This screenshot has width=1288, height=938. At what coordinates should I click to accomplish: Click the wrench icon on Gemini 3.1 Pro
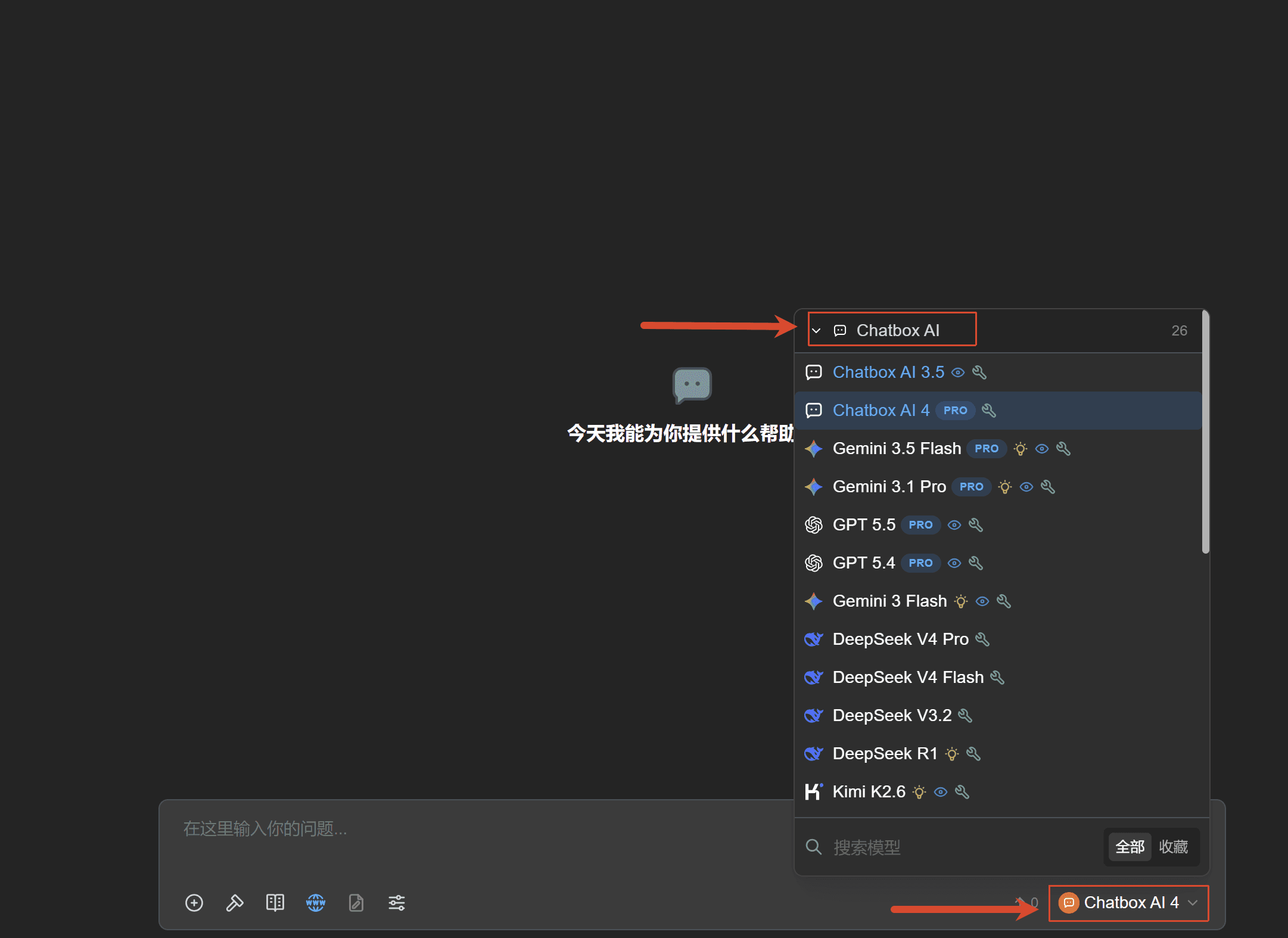tap(1048, 487)
